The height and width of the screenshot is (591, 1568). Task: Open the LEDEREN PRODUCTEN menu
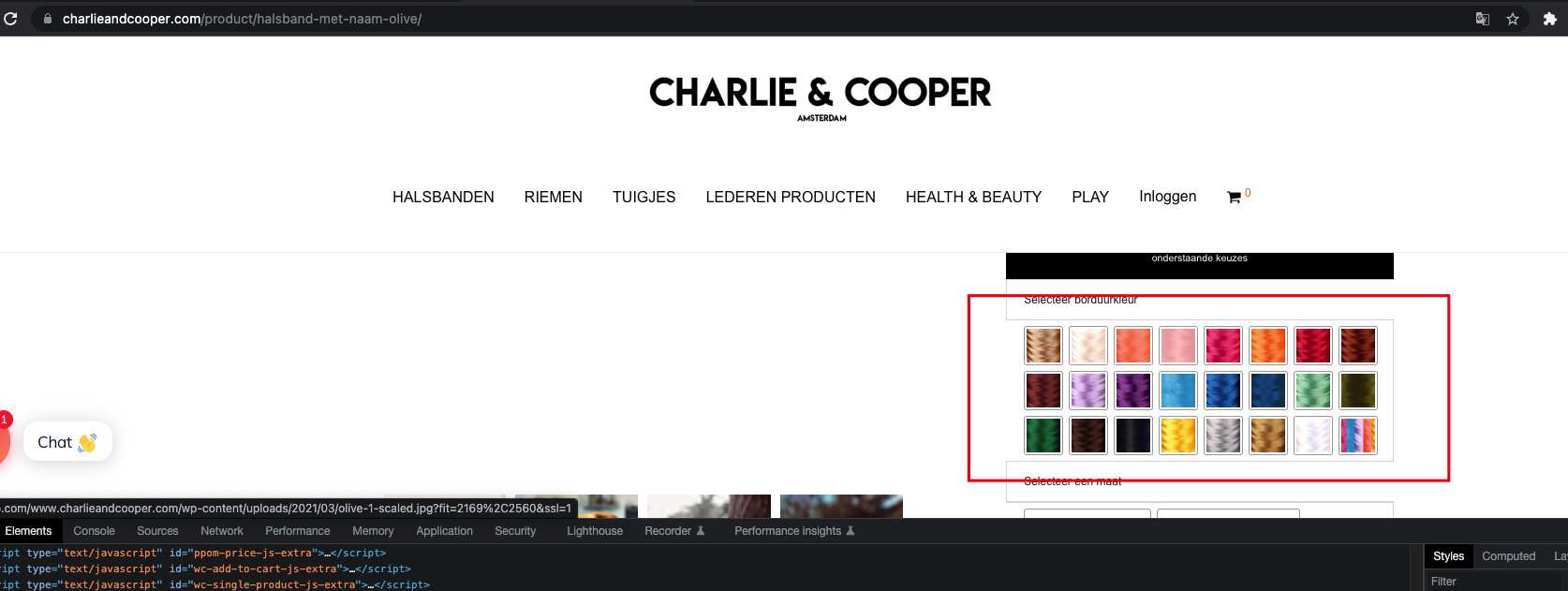coord(791,197)
